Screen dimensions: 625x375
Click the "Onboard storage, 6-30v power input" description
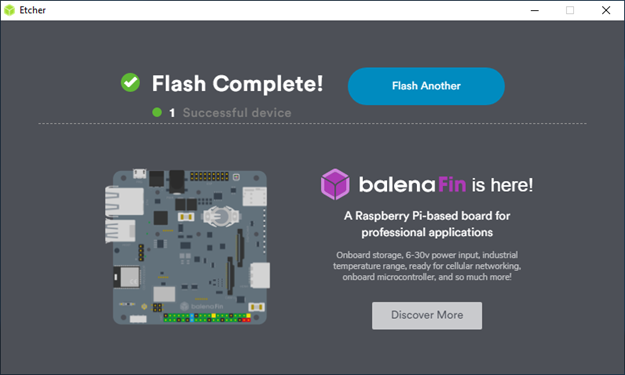click(427, 266)
